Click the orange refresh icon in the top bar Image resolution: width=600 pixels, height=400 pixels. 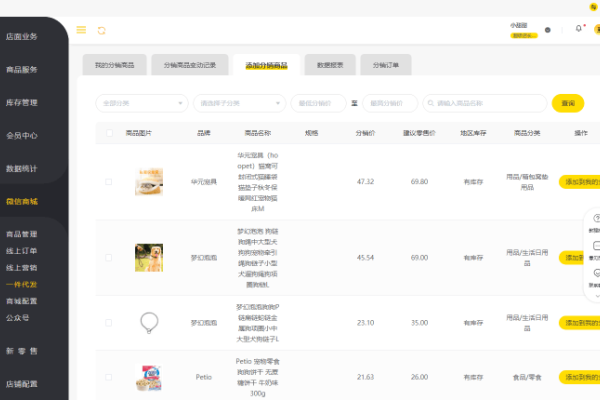pos(101,31)
